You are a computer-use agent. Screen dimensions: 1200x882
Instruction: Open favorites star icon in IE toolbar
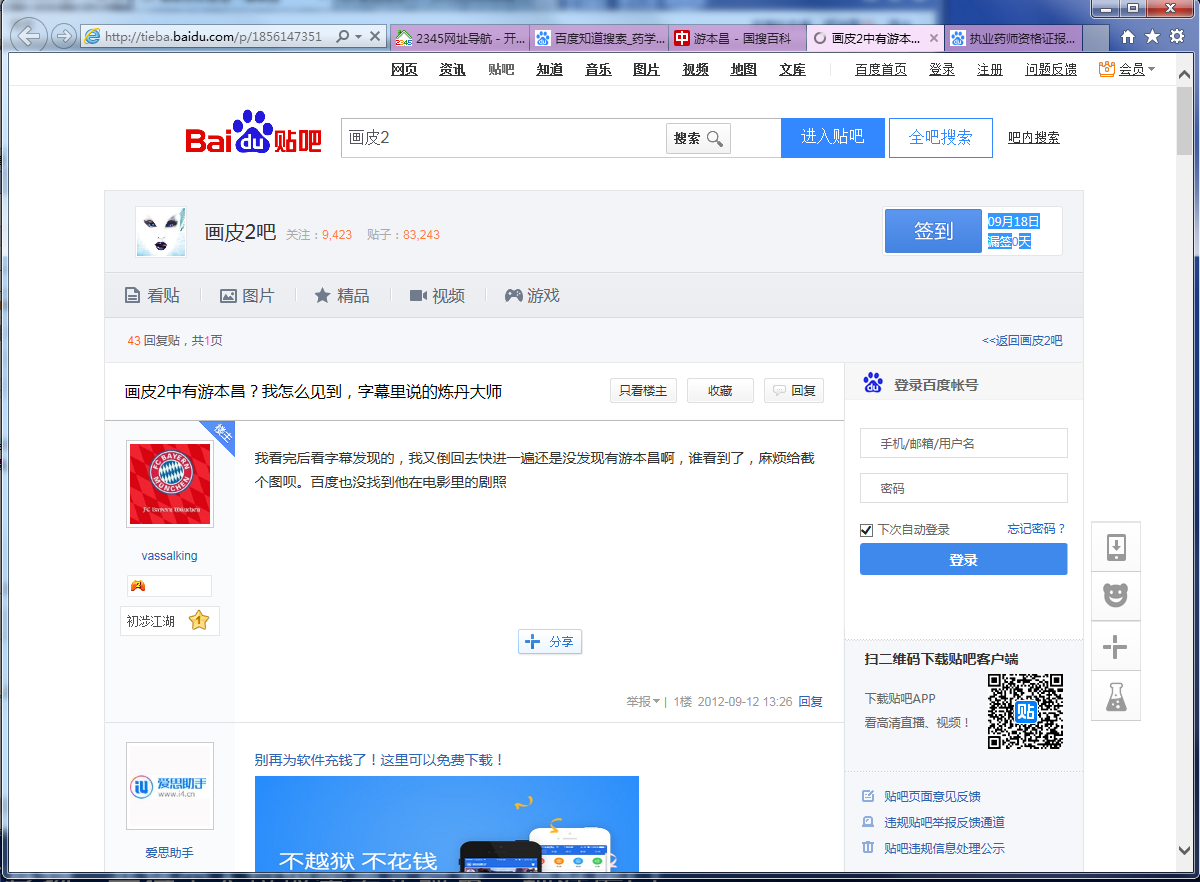tap(1152, 37)
